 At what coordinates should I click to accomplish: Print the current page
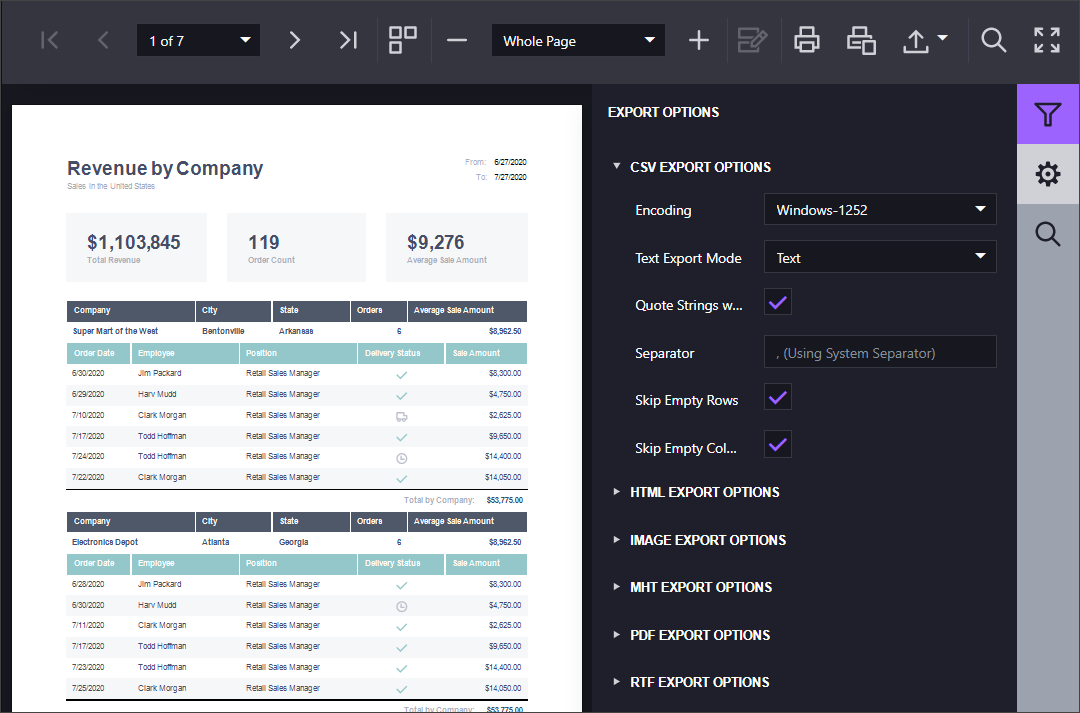(x=861, y=41)
